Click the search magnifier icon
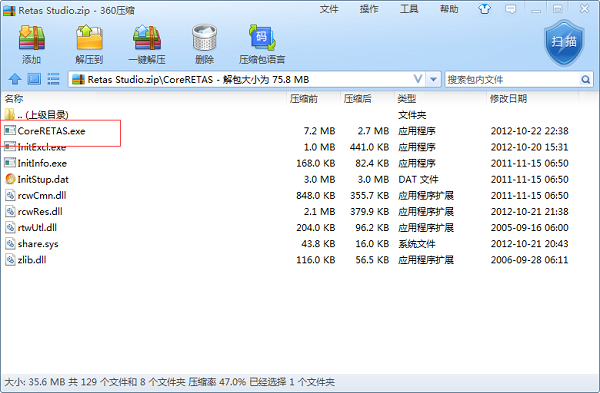 (585, 80)
